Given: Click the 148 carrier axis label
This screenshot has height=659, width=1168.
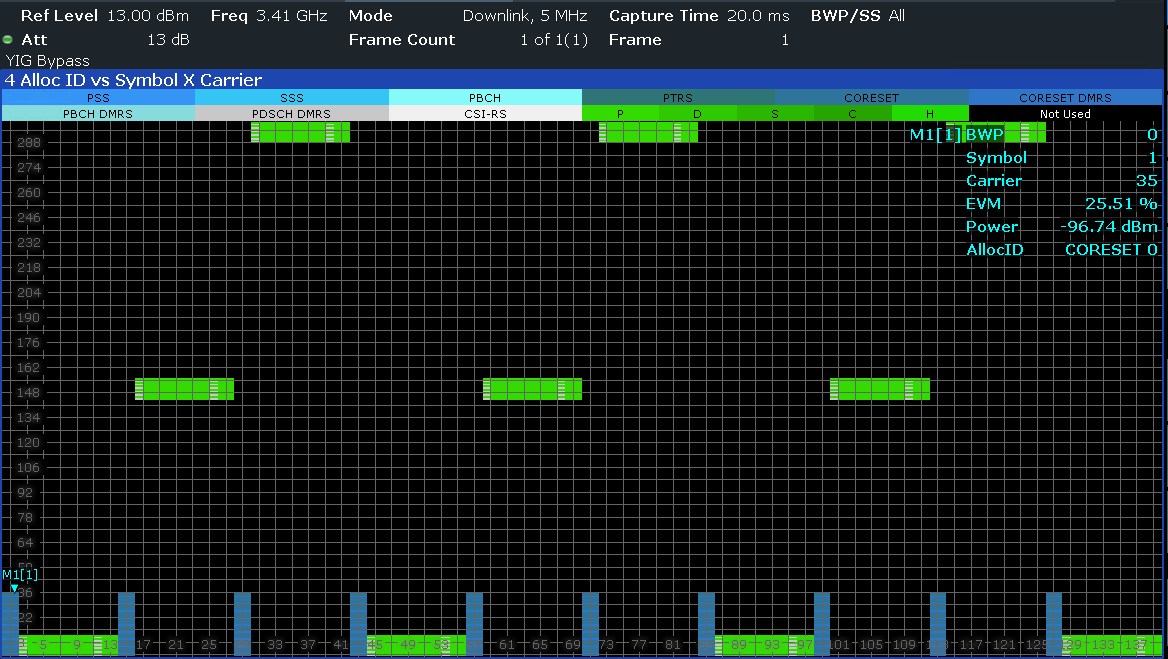Looking at the screenshot, I should click(29, 392).
